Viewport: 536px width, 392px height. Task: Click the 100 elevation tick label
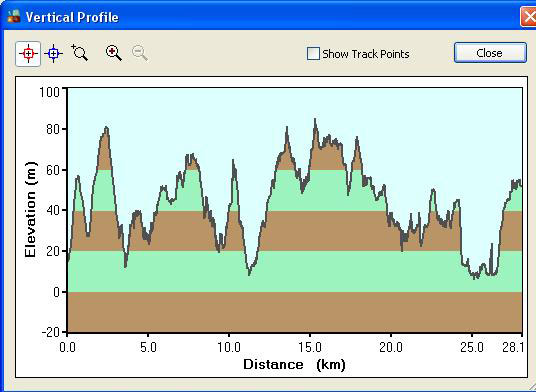click(x=51, y=92)
